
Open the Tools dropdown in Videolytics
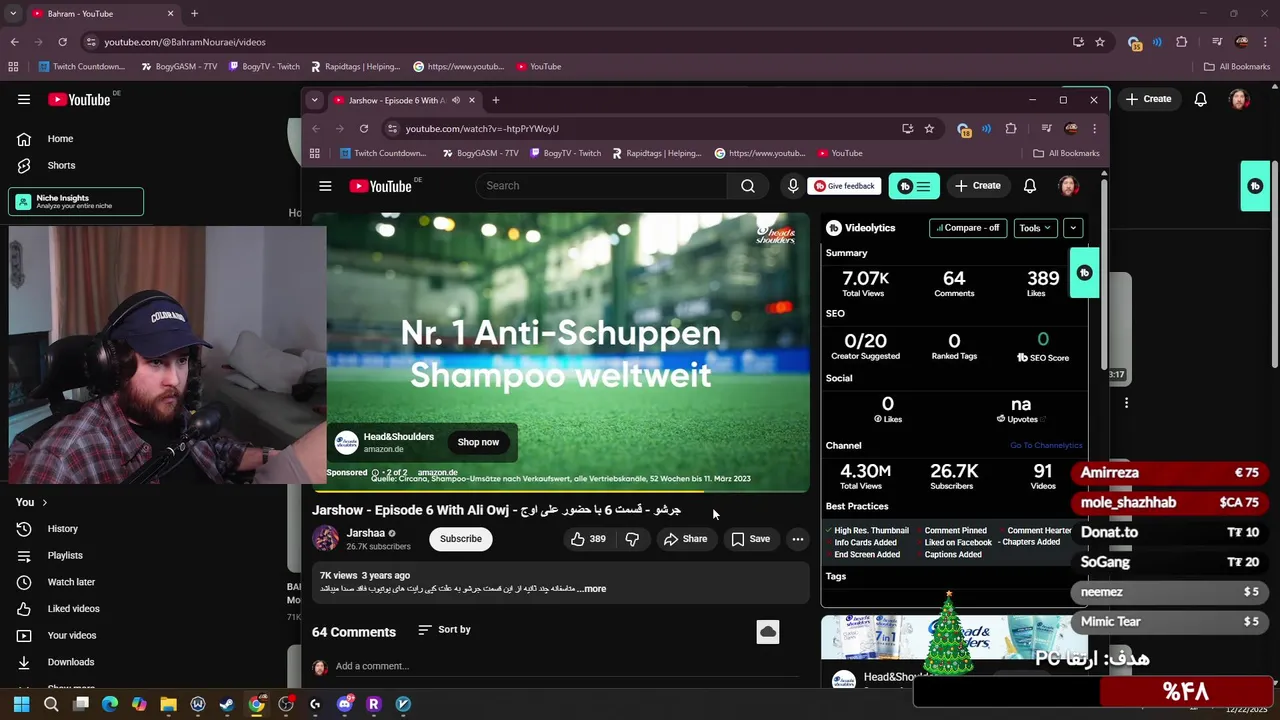[x=1035, y=228]
